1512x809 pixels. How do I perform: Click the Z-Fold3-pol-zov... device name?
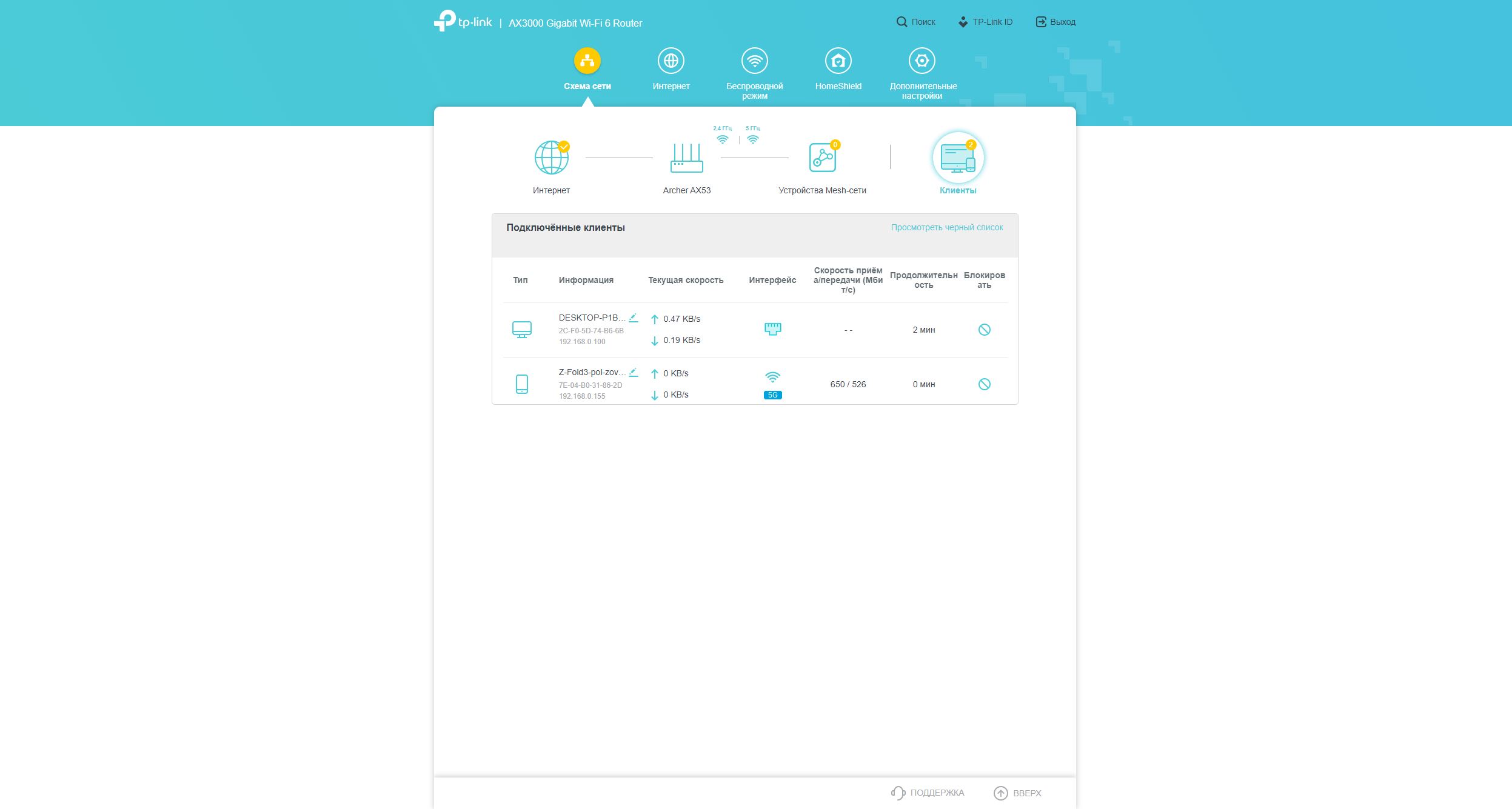(592, 372)
